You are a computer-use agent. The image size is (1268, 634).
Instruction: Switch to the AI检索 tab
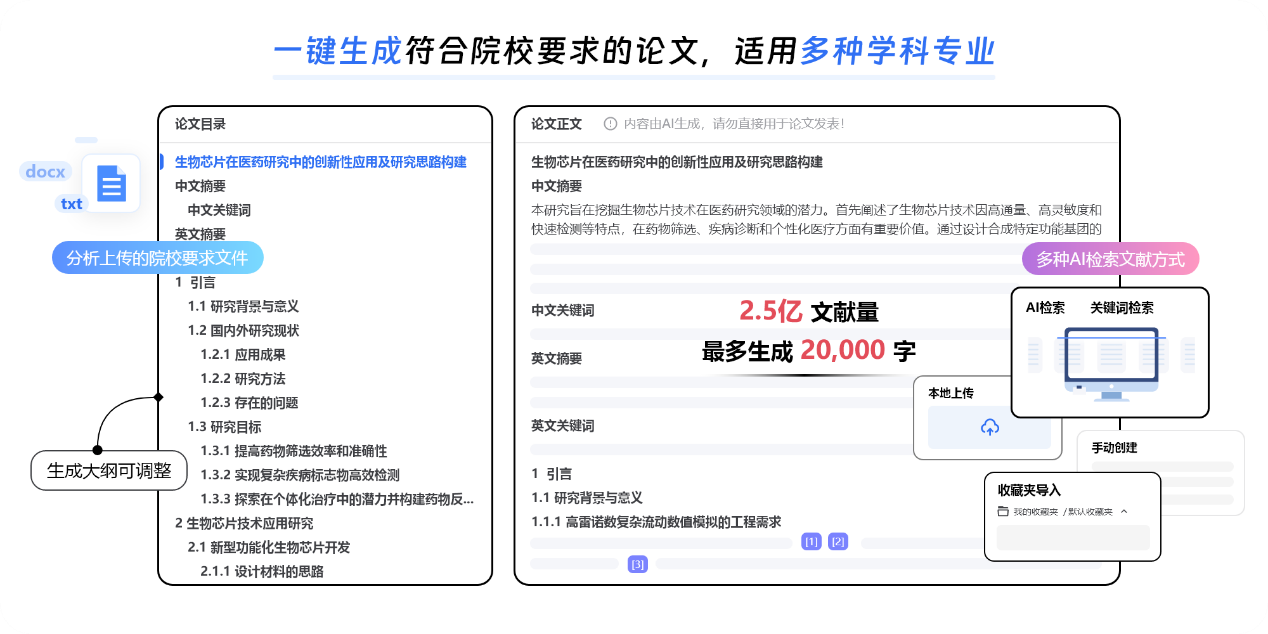pyautogui.click(x=1045, y=308)
